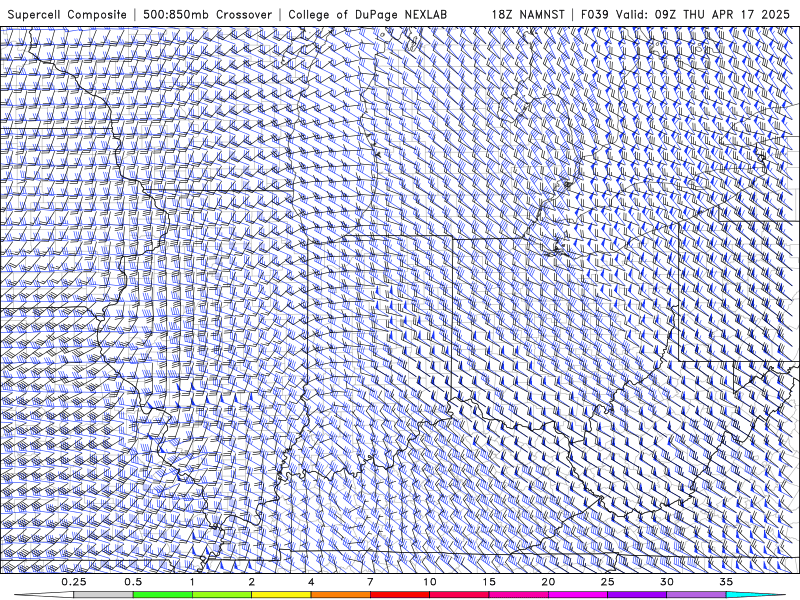Click the 'Supercell Composite' title text

67,14
